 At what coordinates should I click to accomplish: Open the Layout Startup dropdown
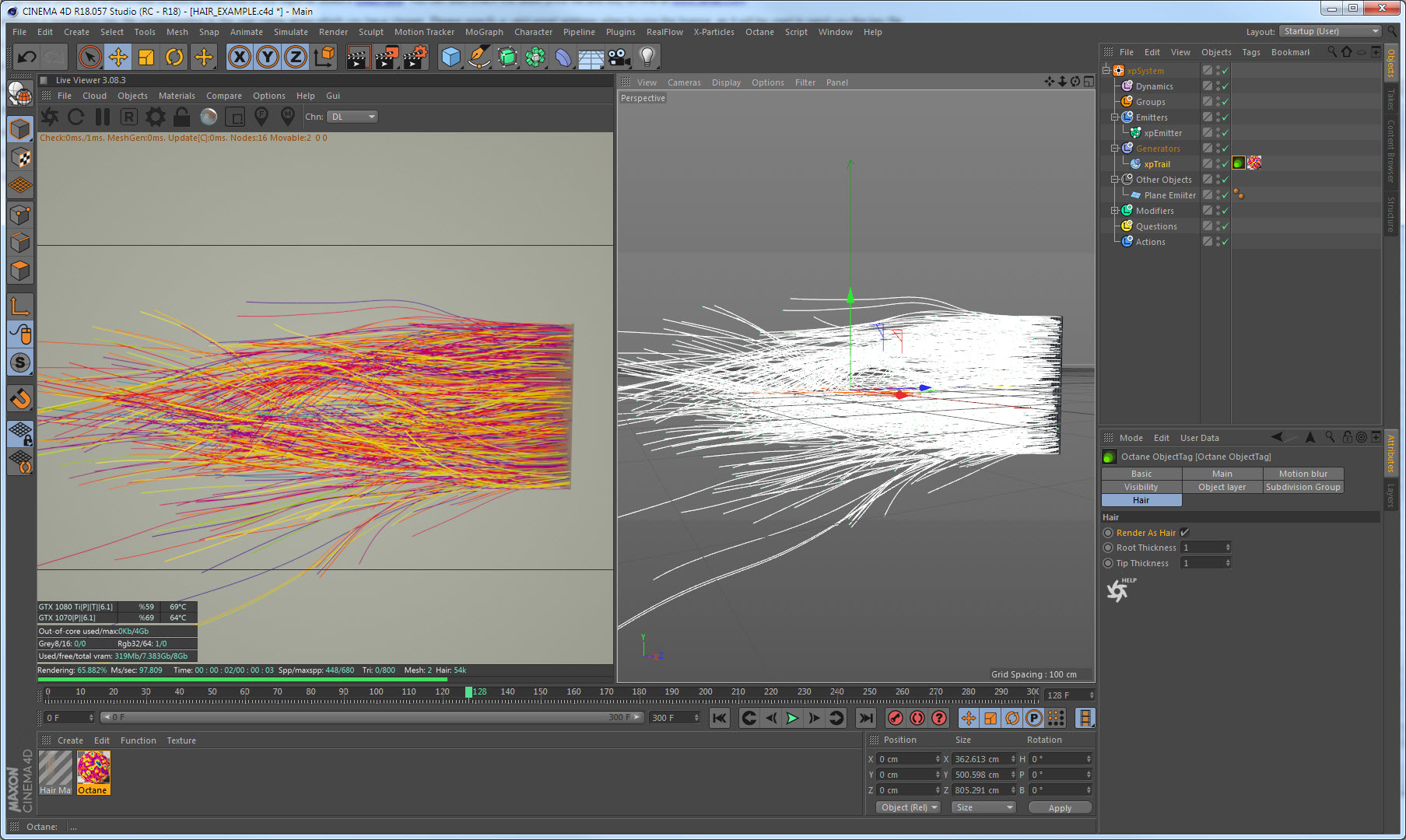[x=1331, y=32]
